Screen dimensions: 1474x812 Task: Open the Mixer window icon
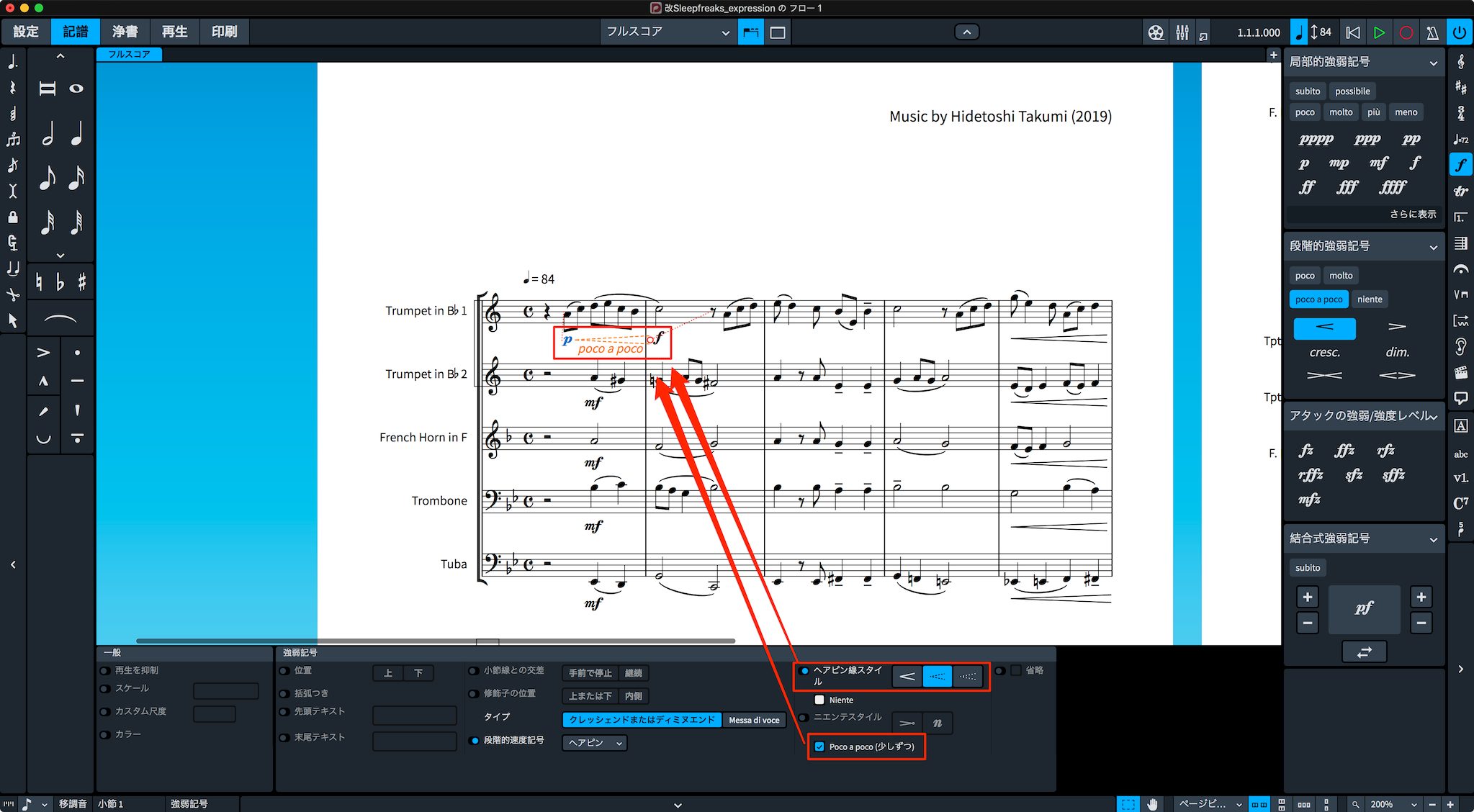click(1182, 32)
